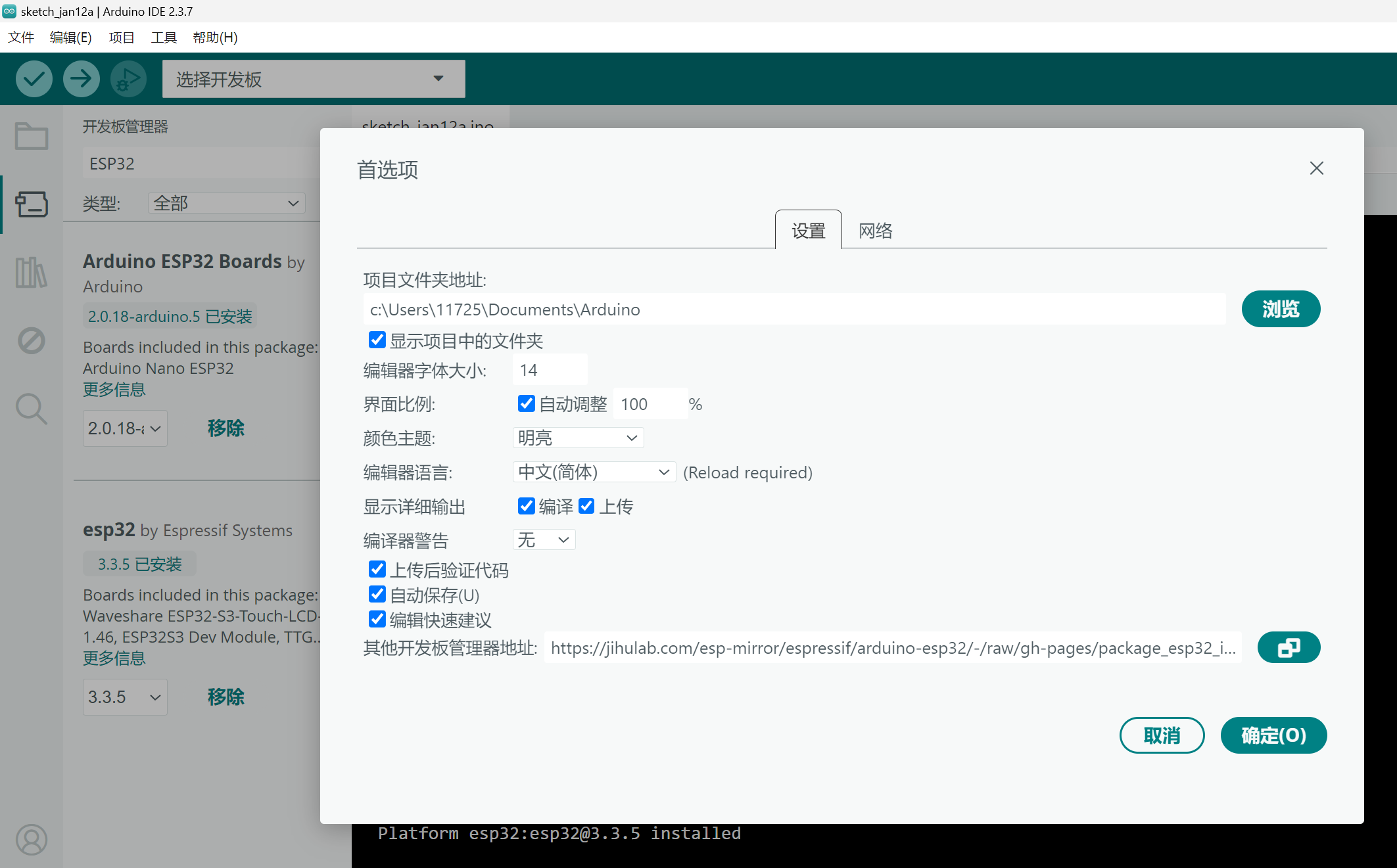Toggle verbose output for compile checkbox
Screen dimensions: 1397x868
point(526,506)
